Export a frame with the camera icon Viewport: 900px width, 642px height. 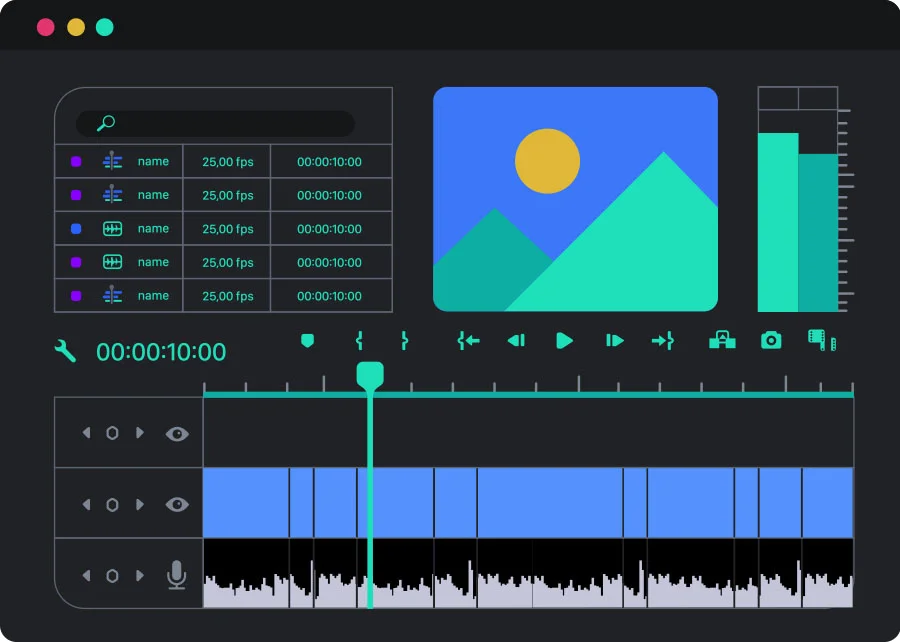click(x=771, y=340)
